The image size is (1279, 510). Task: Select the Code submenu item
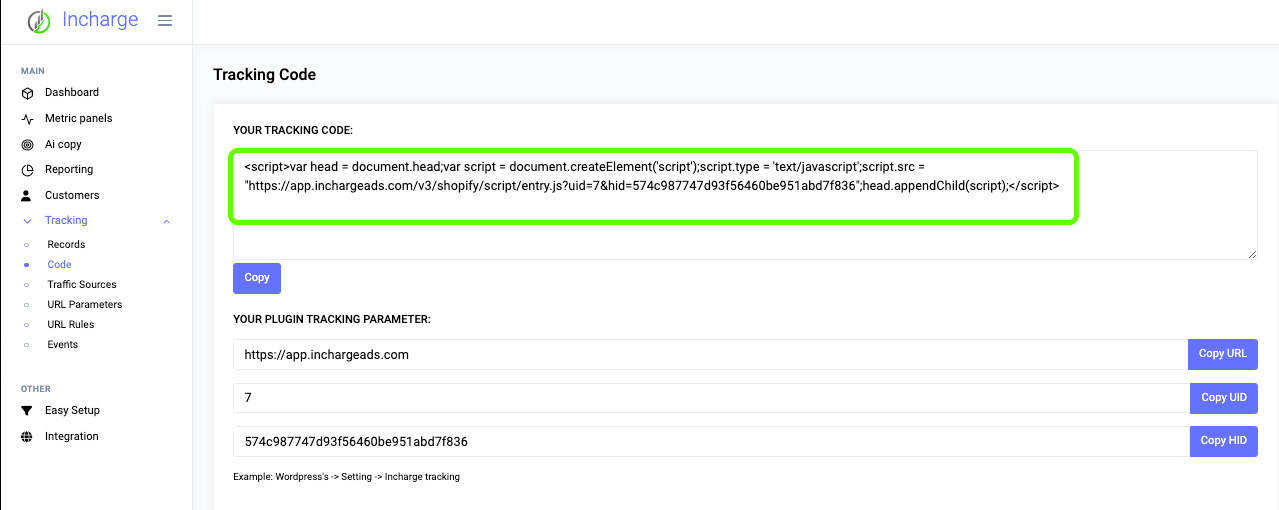(59, 264)
